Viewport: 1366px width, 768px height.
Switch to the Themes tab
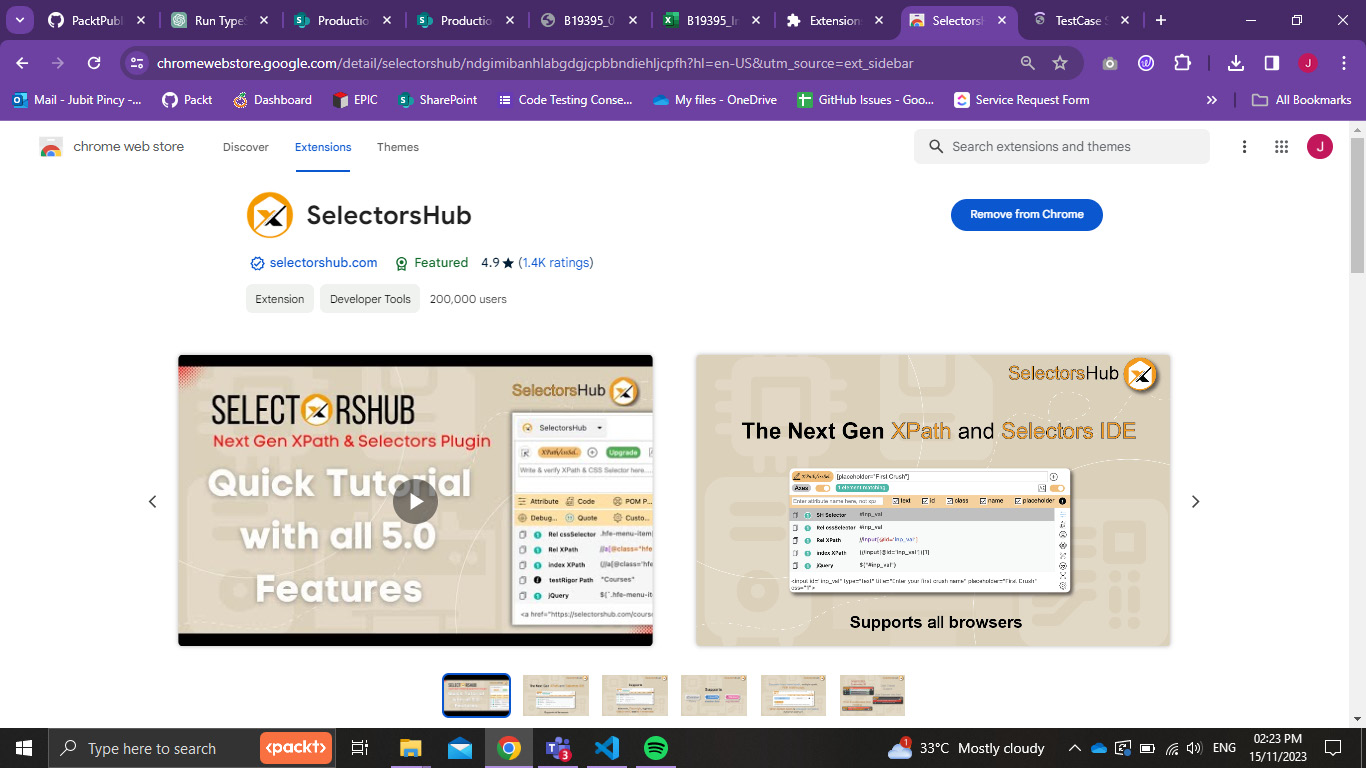(398, 147)
